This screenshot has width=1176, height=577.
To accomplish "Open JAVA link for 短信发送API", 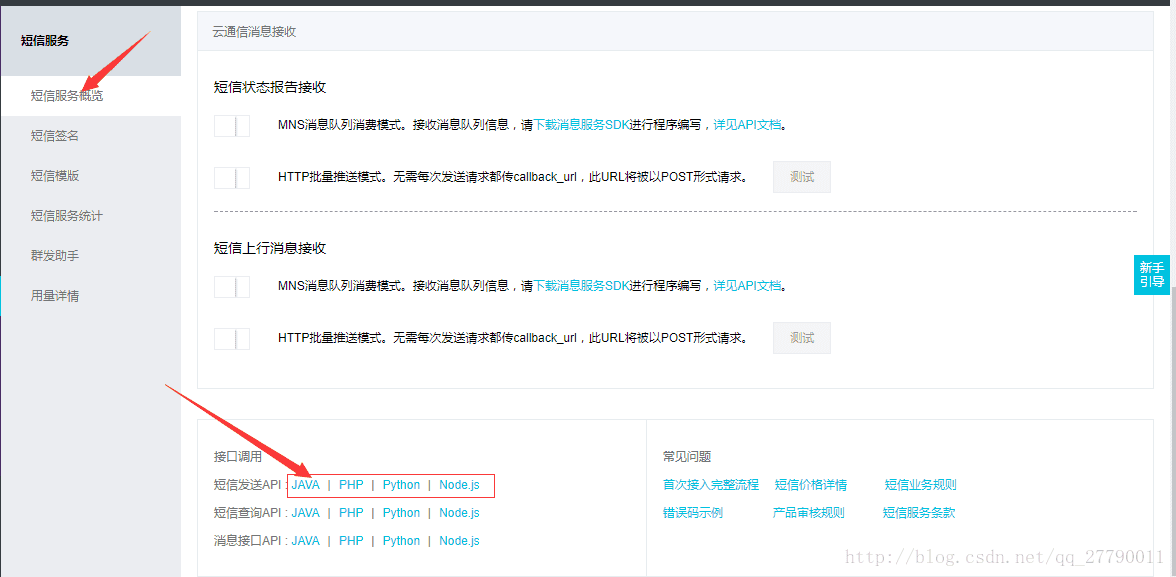I will 306,485.
